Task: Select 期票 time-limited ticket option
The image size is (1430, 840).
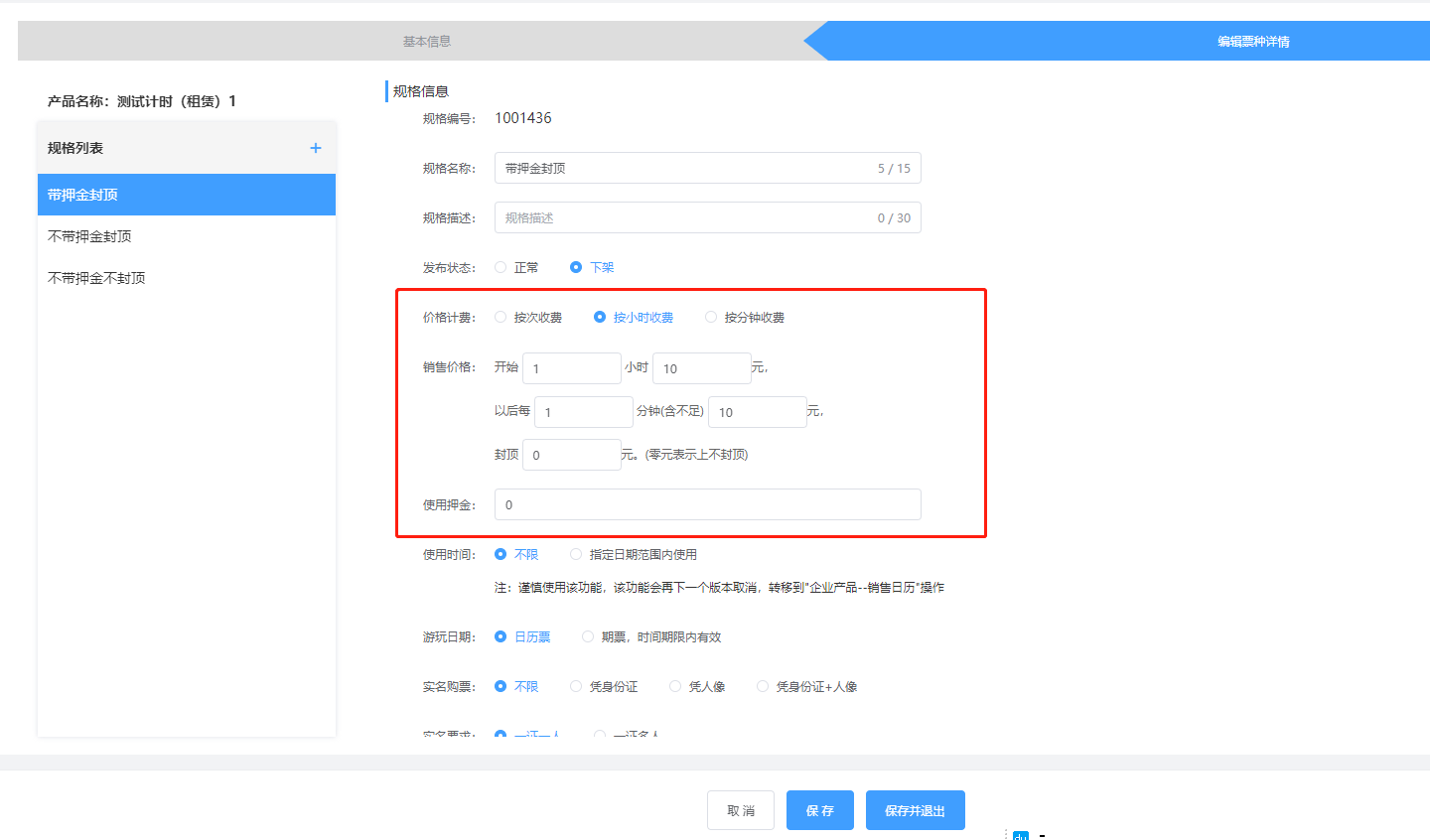Action: pyautogui.click(x=589, y=637)
